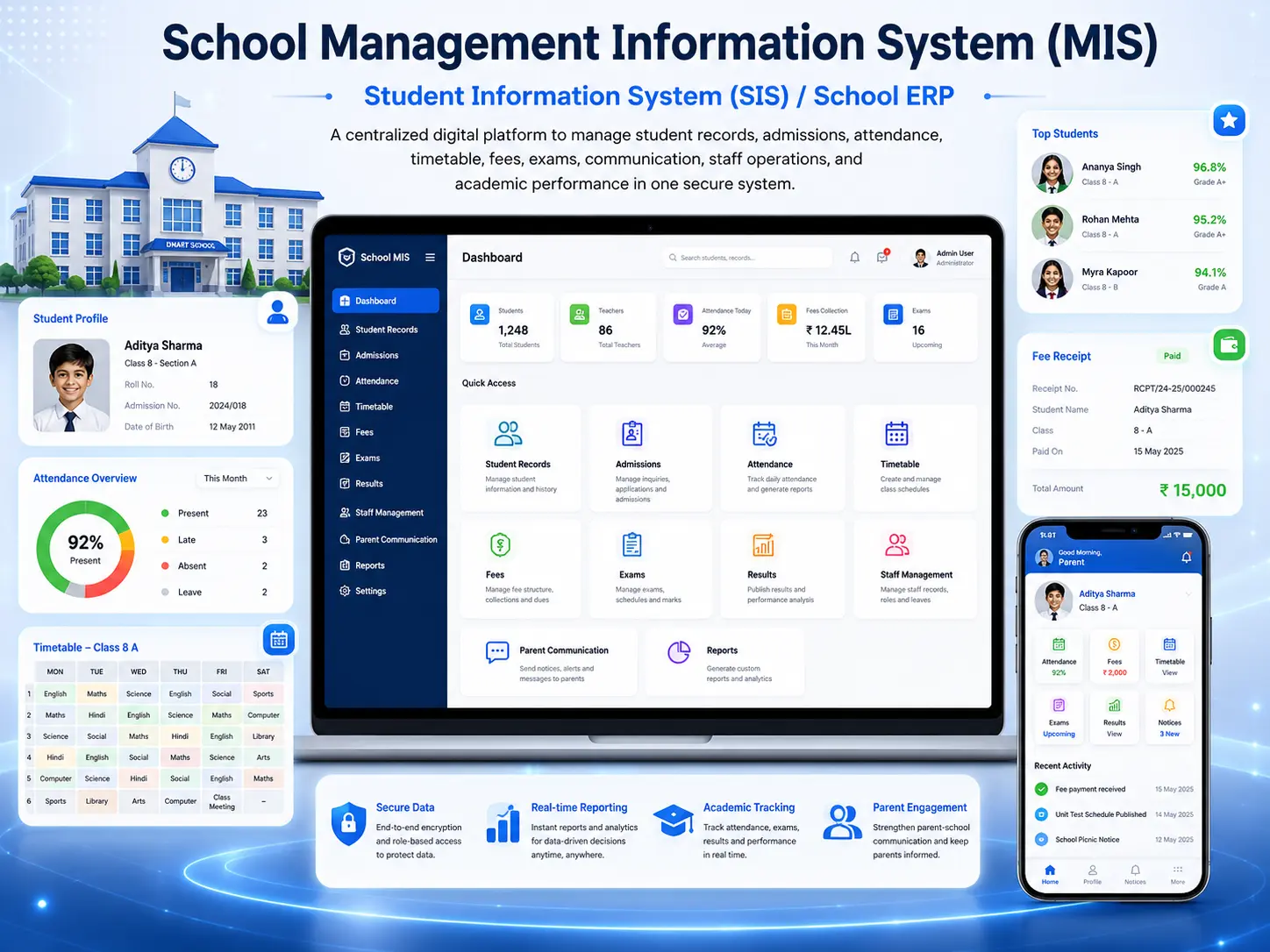Select Student Records in the sidebar

point(386,330)
